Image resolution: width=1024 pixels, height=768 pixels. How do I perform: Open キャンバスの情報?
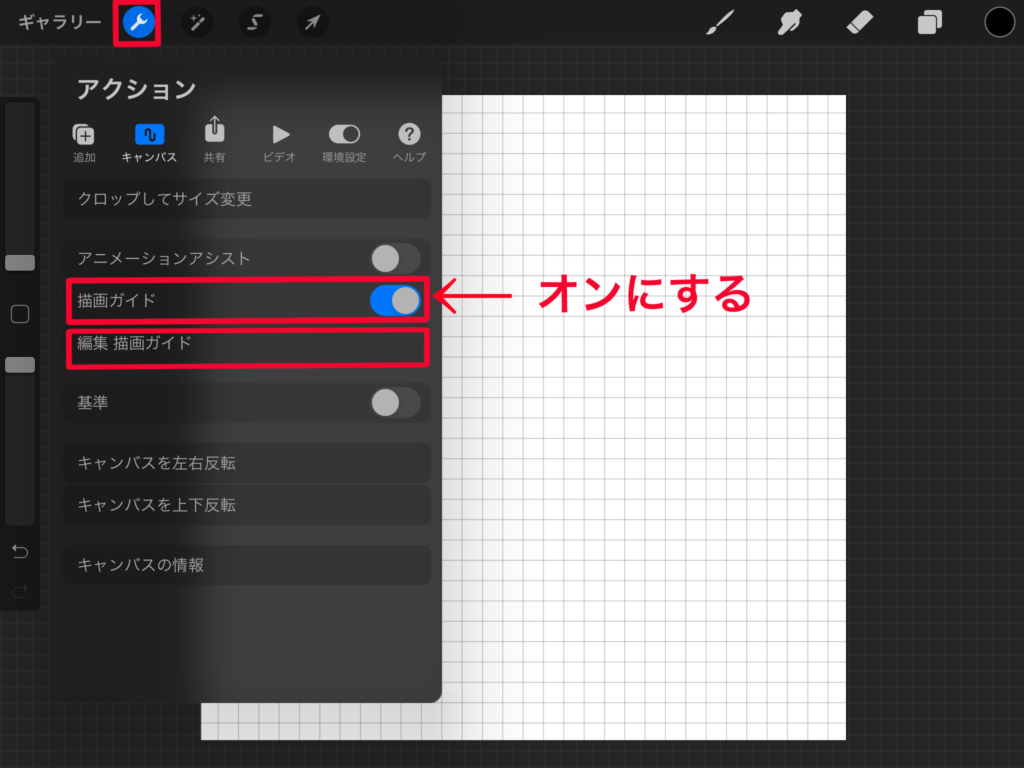click(247, 565)
